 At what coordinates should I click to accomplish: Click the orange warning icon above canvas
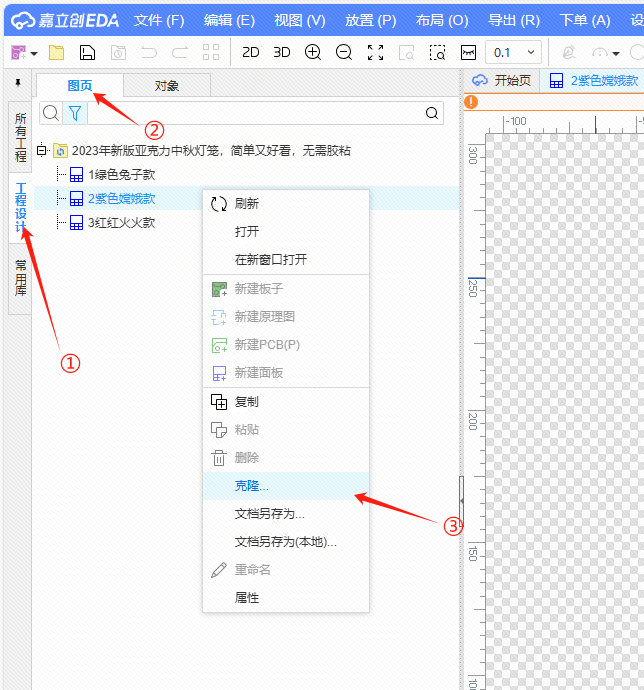click(471, 102)
